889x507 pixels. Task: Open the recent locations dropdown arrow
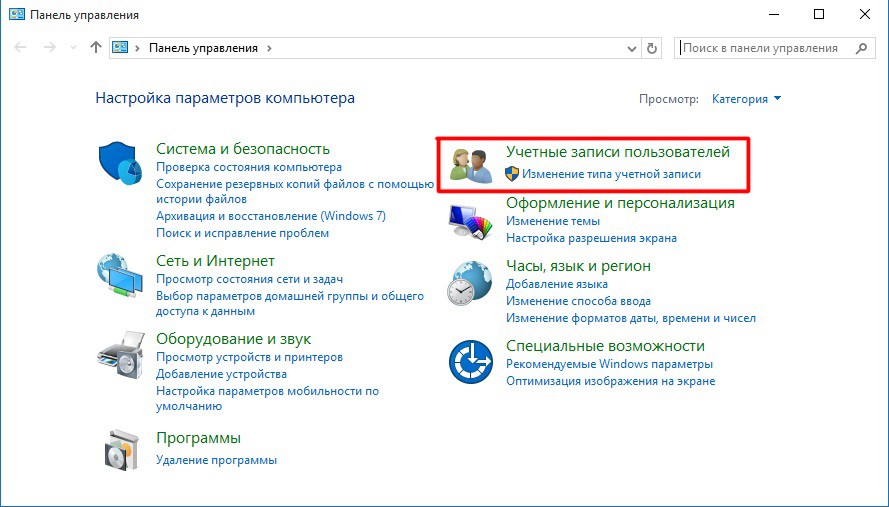coord(73,48)
